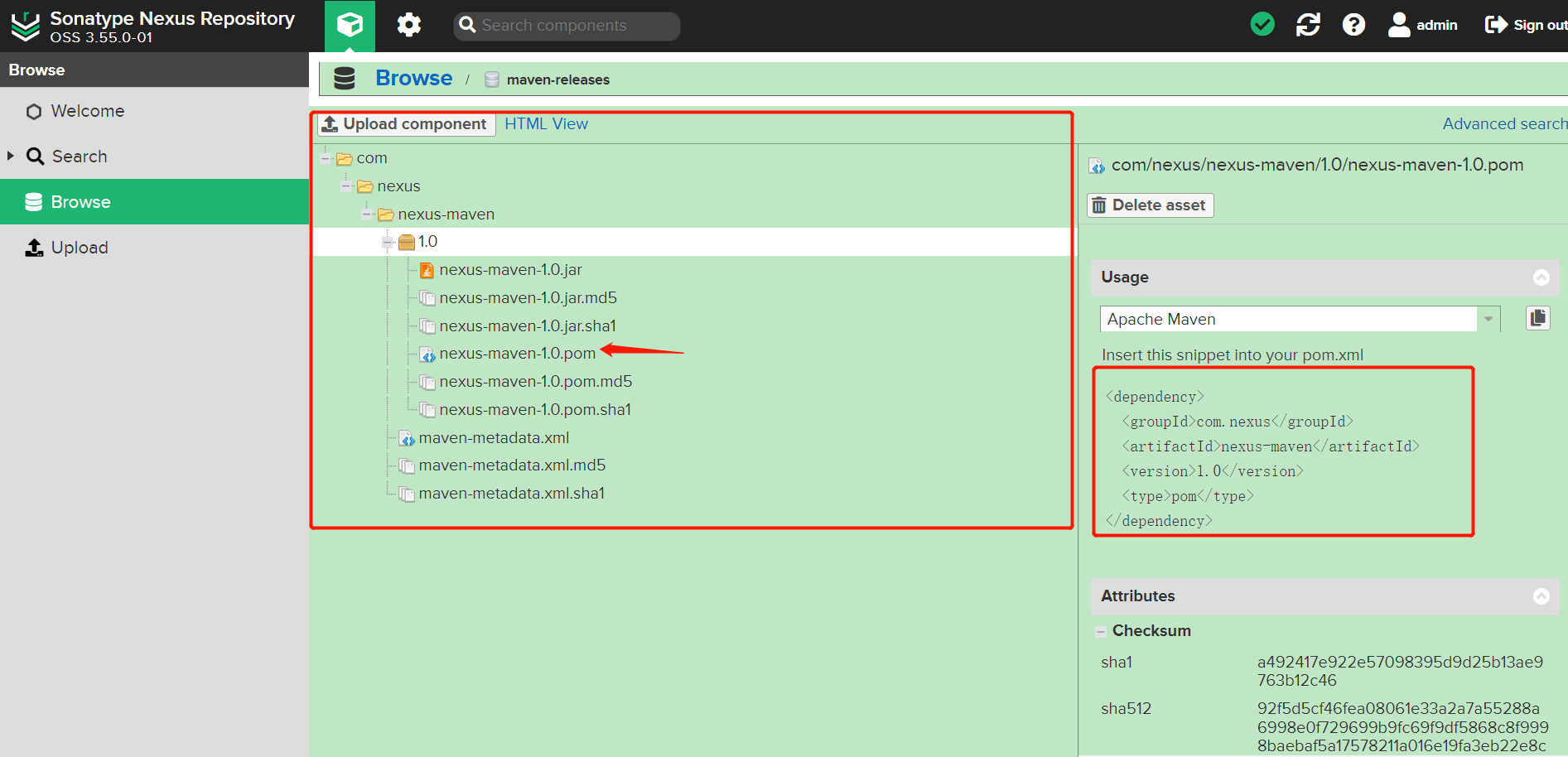The width and height of the screenshot is (1568, 757).
Task: Select maven-metadata.xml asset
Action: coord(494,438)
